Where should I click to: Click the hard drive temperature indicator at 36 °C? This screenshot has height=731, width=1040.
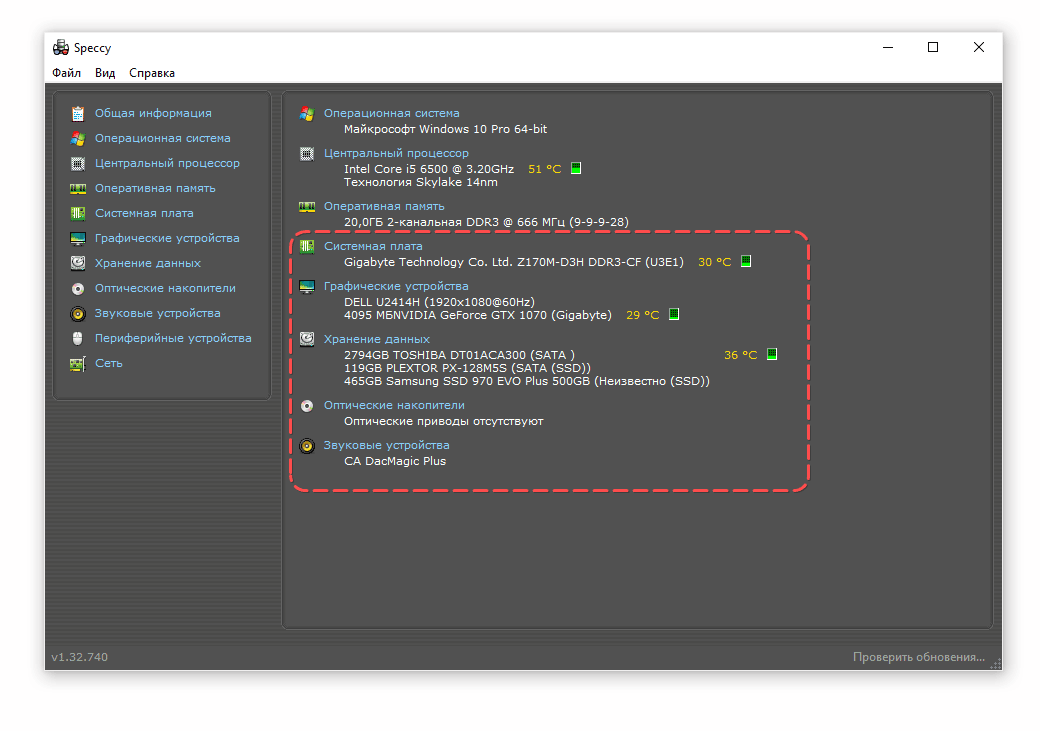pyautogui.click(x=771, y=355)
